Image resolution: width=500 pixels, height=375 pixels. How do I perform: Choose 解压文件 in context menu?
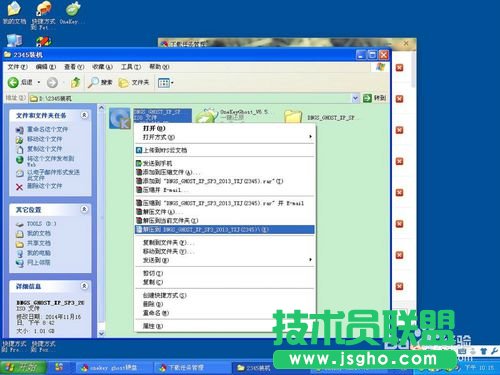pos(224,212)
